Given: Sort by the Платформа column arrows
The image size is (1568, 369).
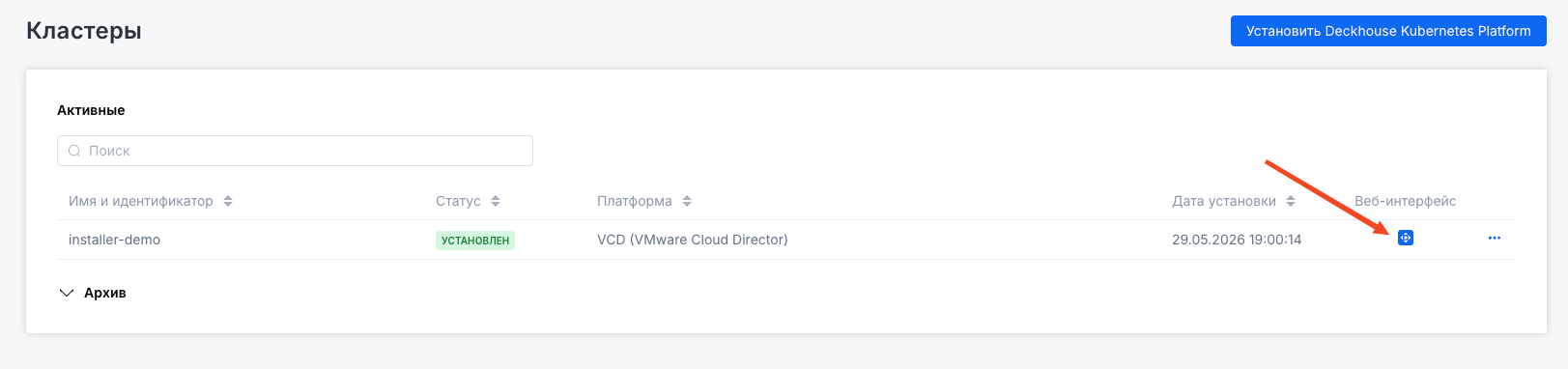Looking at the screenshot, I should pos(687,201).
